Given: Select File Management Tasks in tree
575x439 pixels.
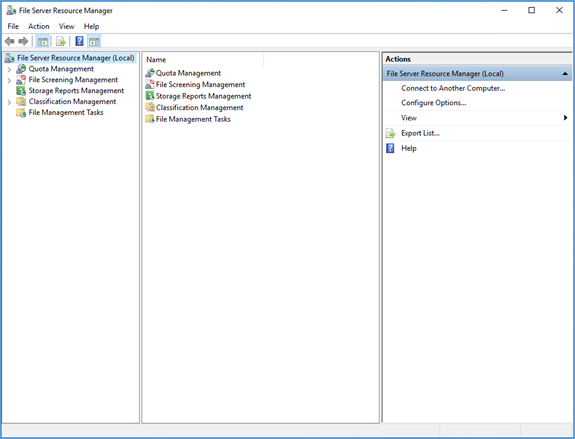Looking at the screenshot, I should pos(66,113).
